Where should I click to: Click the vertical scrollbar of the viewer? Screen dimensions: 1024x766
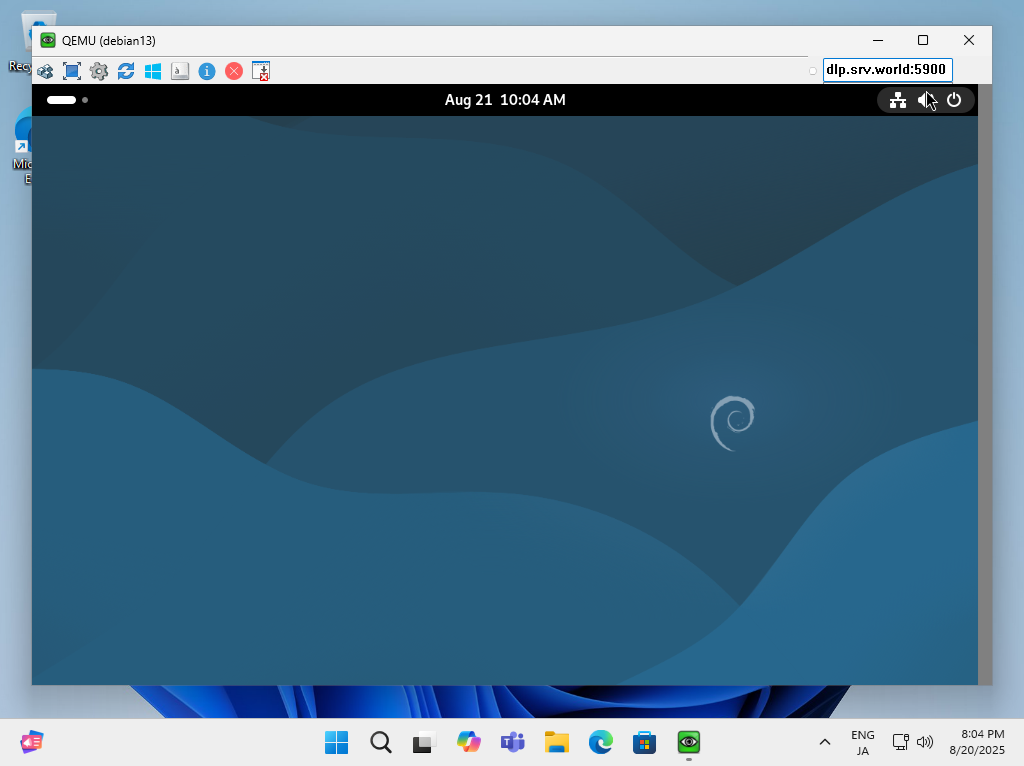[985, 384]
